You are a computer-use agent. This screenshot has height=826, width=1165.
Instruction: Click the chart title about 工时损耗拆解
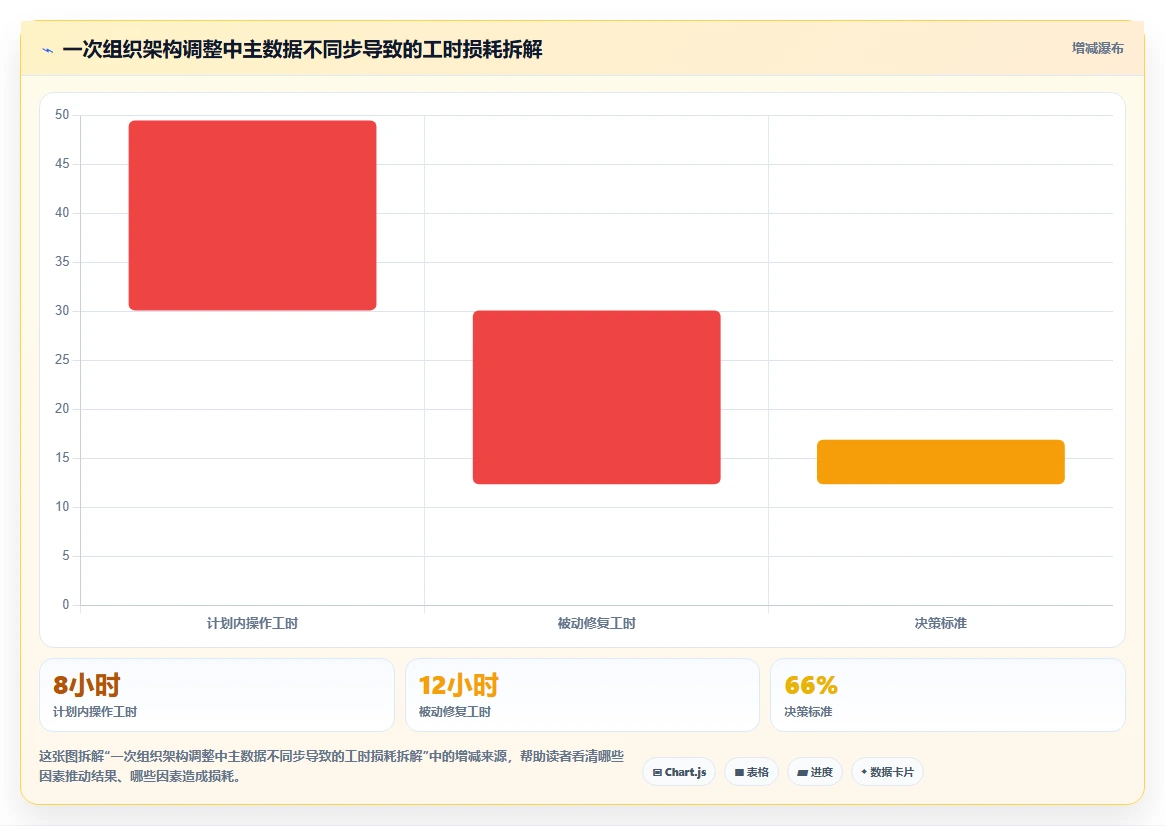pos(302,50)
